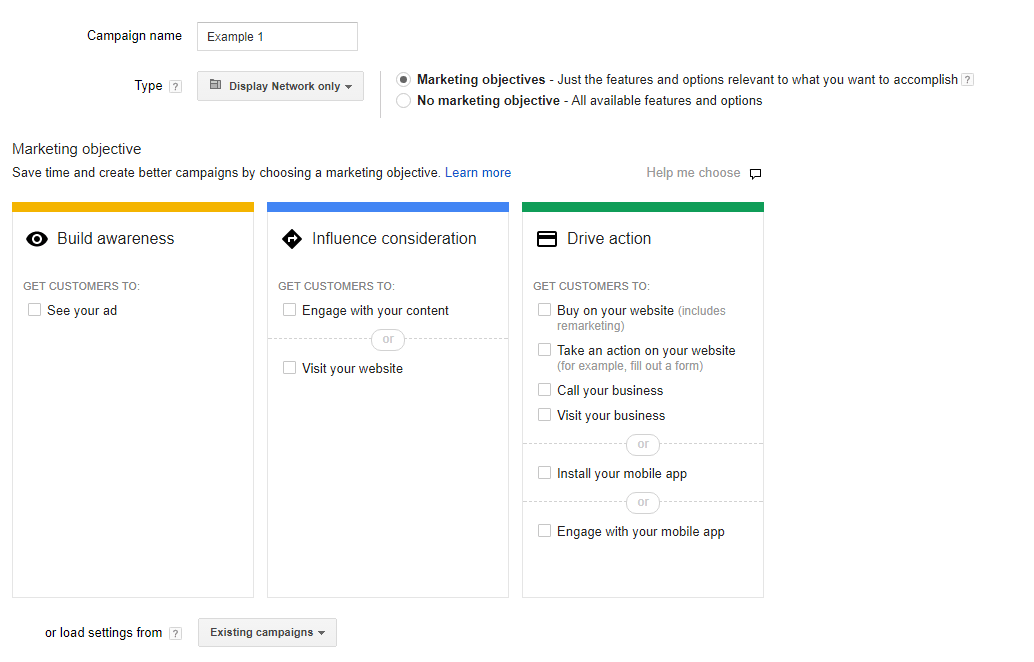Viewport: 1034px width, 662px height.
Task: Check Install your mobile app option
Action: coord(544,473)
